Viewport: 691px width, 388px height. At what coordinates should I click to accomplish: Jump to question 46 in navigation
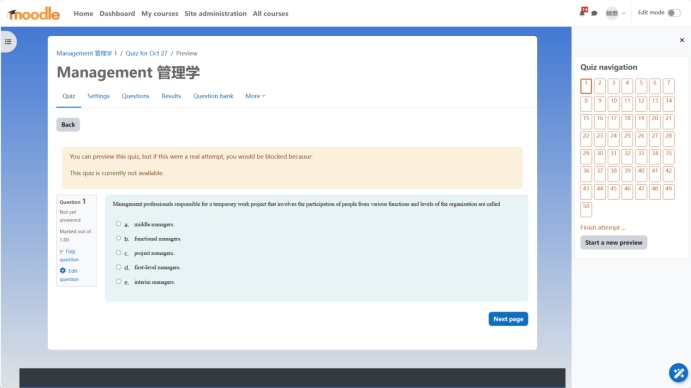click(x=627, y=192)
